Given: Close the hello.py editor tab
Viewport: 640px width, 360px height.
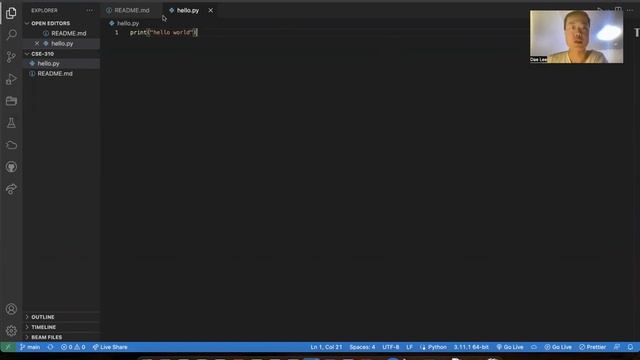Looking at the screenshot, I should click(x=211, y=10).
